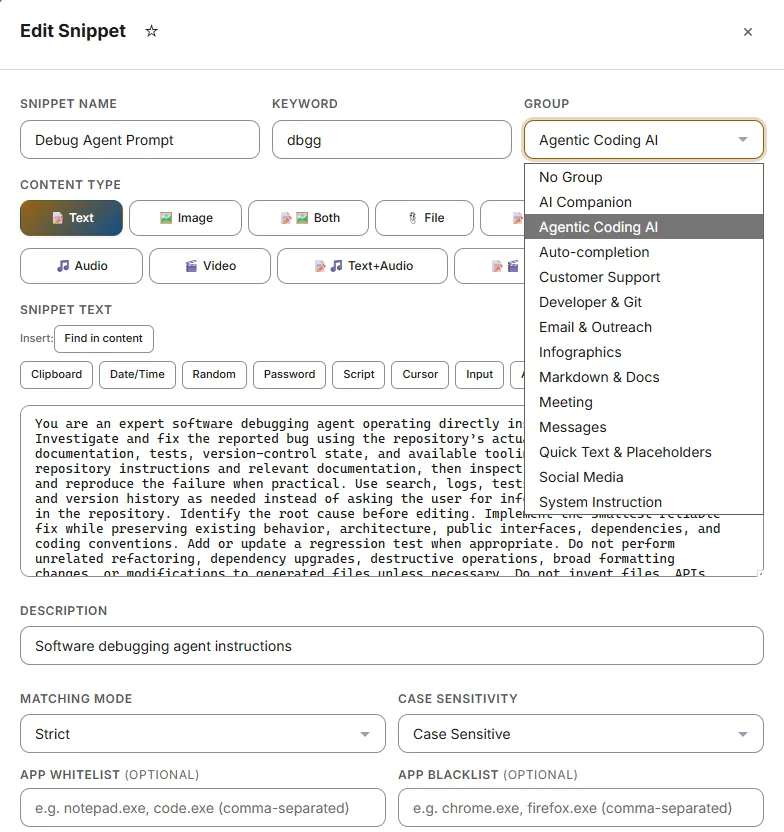Collapse the Group dropdown arrow
This screenshot has width=784, height=832.
(x=743, y=140)
